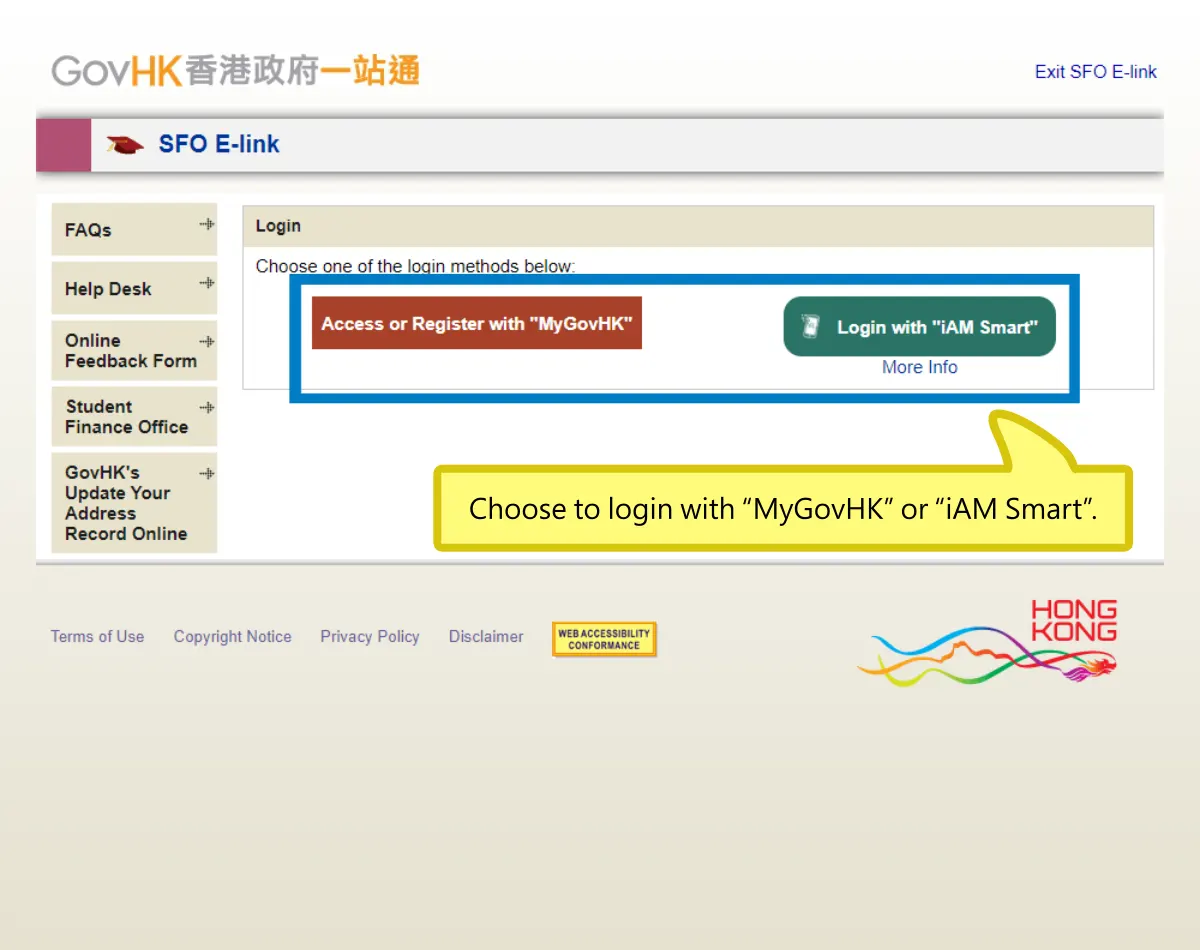Select FAQs in the sidebar menu
The height and width of the screenshot is (950, 1200).
click(88, 229)
